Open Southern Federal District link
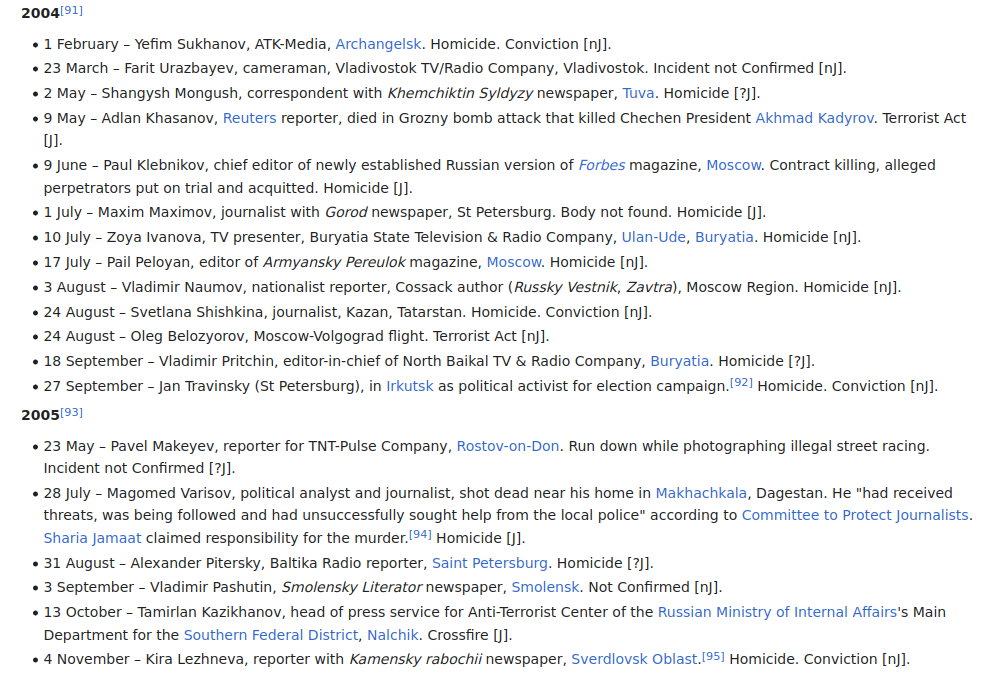The width and height of the screenshot is (1001, 681). tap(271, 635)
